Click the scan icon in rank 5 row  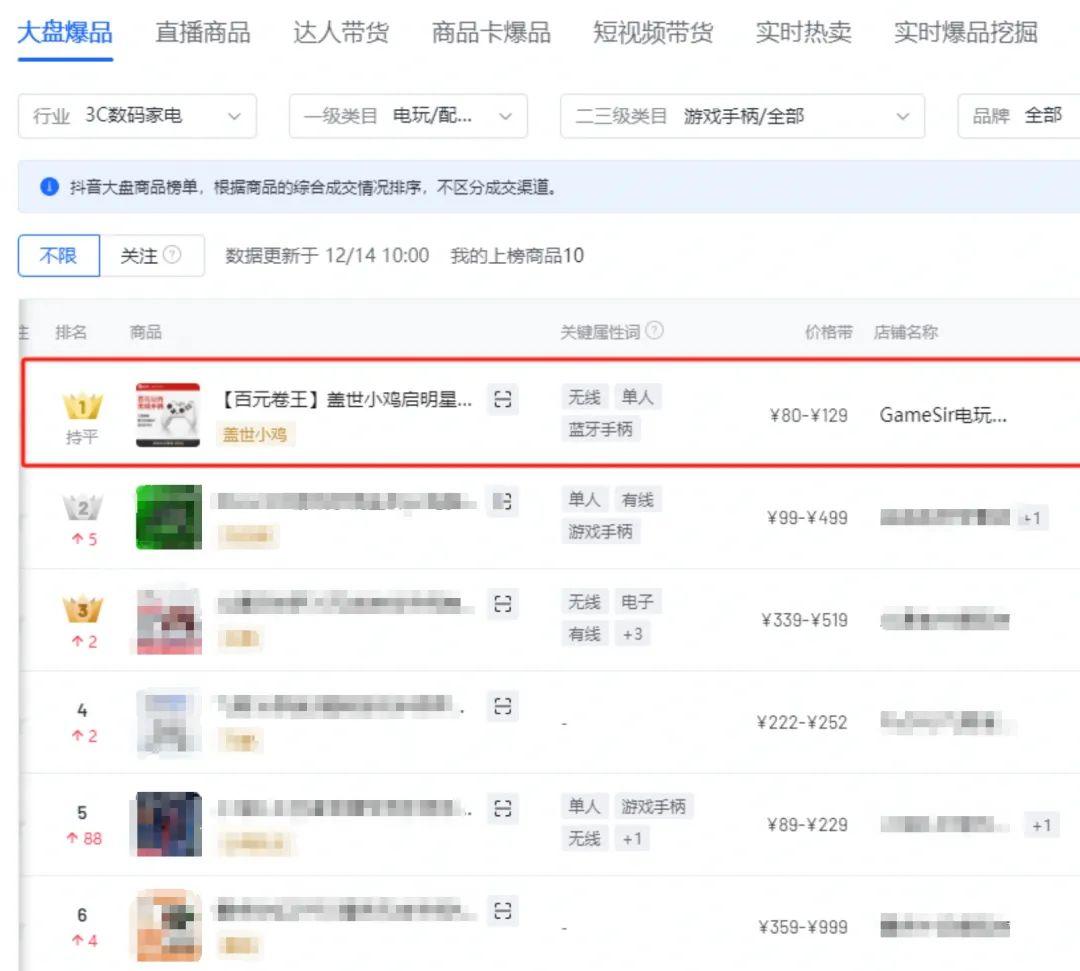pyautogui.click(x=503, y=808)
